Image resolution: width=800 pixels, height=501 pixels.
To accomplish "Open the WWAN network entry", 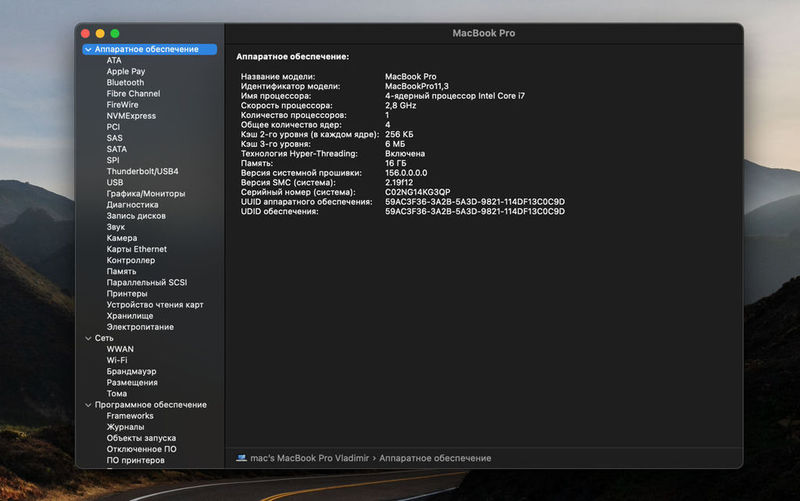I will (x=120, y=349).
